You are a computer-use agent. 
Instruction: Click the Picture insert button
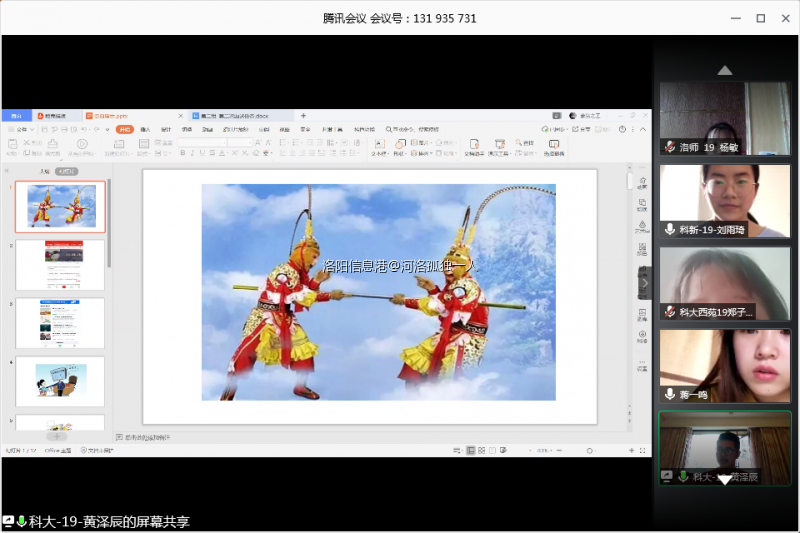[x=419, y=143]
